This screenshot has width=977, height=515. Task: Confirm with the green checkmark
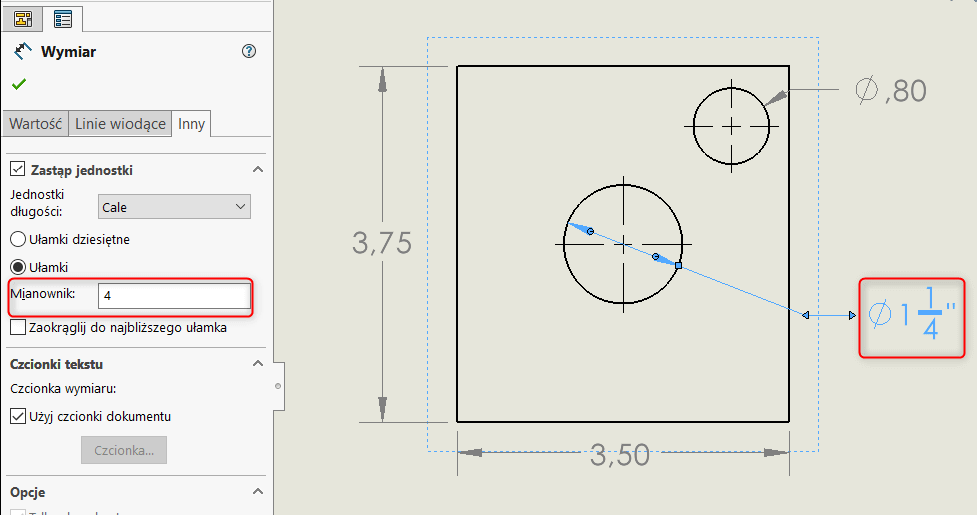tap(19, 84)
